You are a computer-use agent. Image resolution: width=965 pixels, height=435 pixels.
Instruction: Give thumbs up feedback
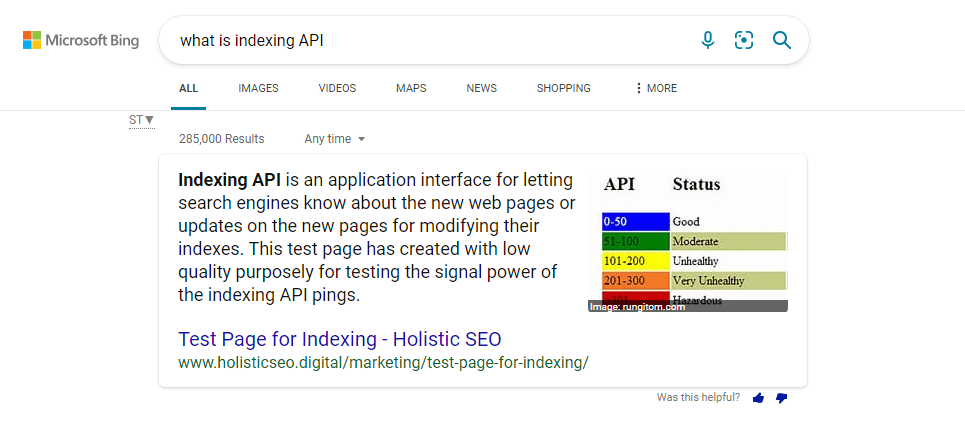pyautogui.click(x=758, y=398)
